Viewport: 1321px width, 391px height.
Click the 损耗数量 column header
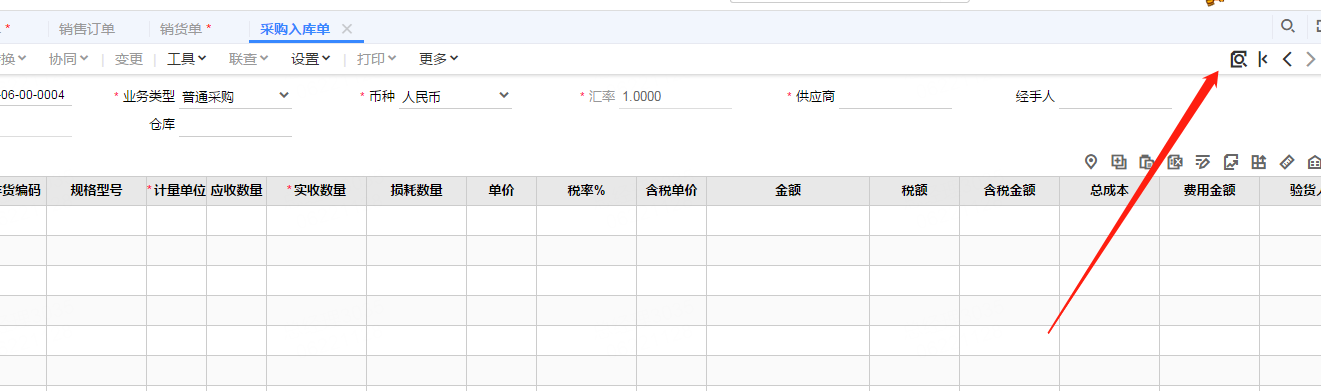point(417,191)
